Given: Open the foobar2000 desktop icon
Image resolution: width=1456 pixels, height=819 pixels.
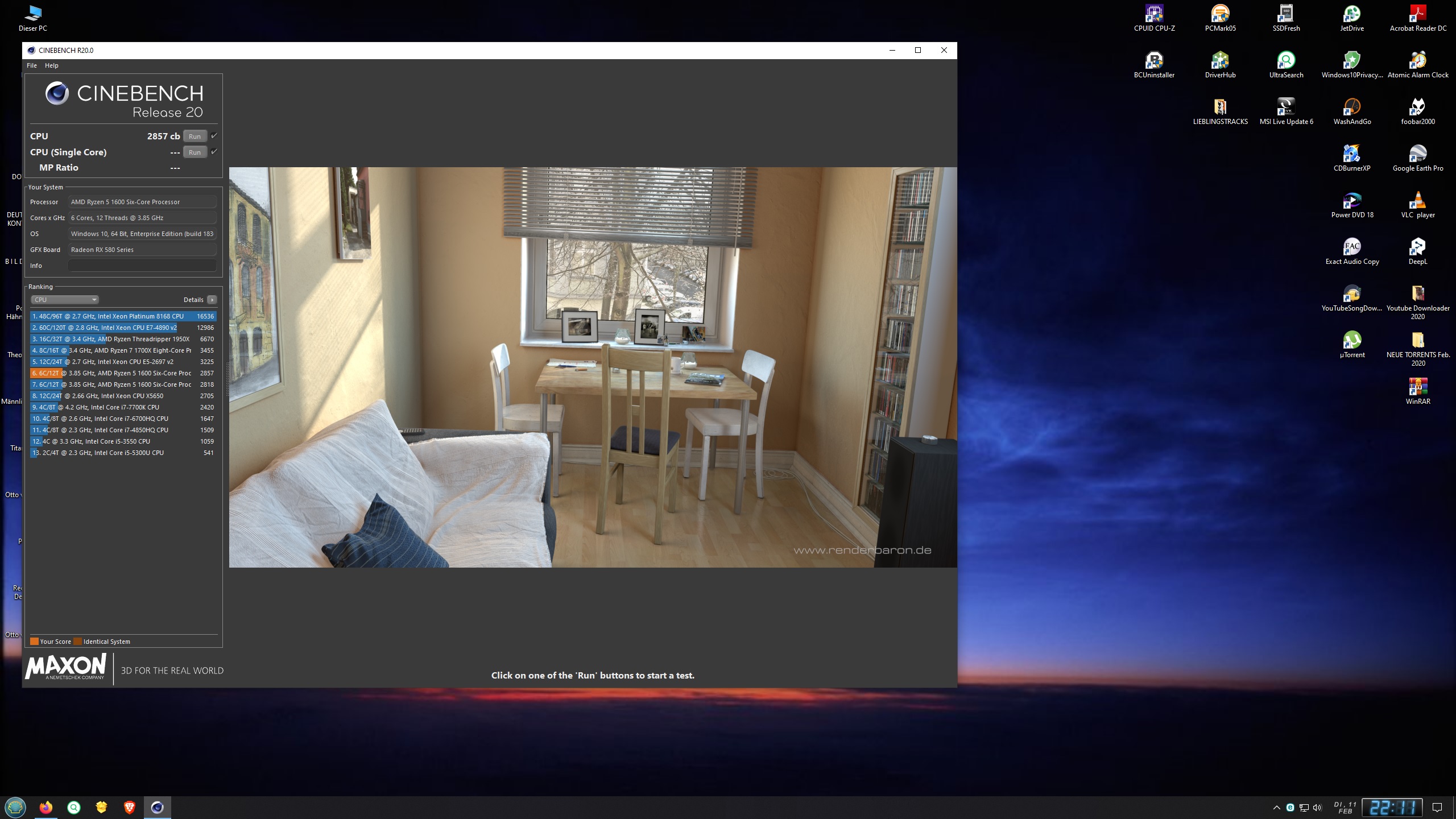Looking at the screenshot, I should pyautogui.click(x=1417, y=108).
